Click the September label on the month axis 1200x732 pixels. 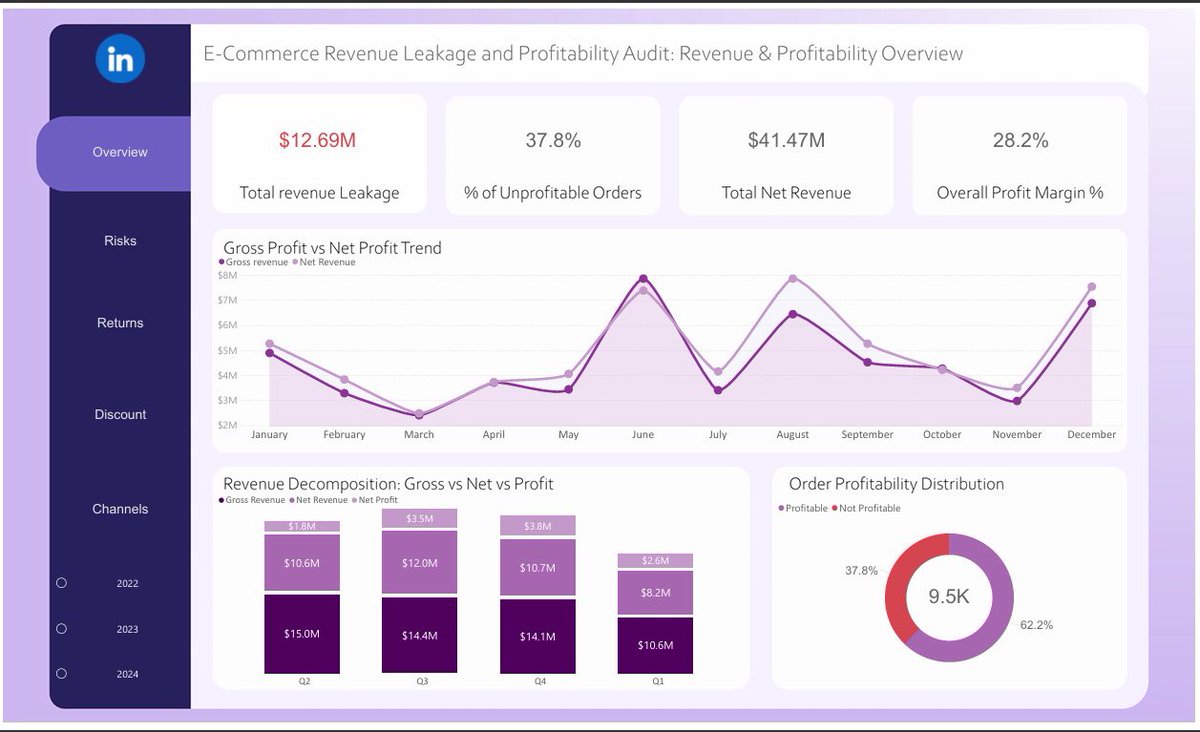(x=867, y=435)
